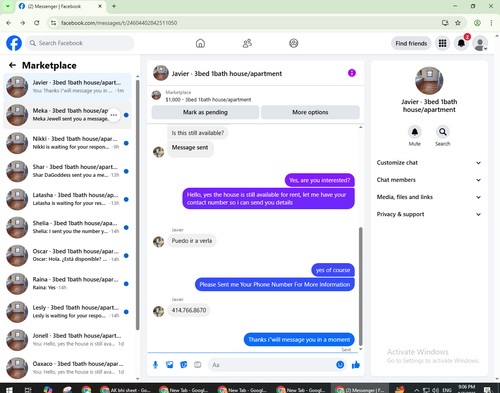Open the Lesly conversation in list
This screenshot has width=500, height=393.
point(67,312)
